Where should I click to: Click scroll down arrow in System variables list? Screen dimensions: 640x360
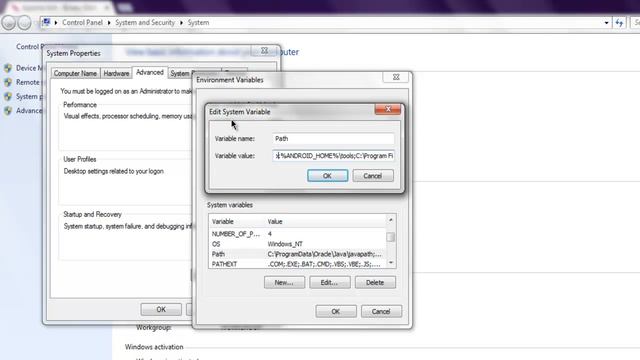point(391,263)
